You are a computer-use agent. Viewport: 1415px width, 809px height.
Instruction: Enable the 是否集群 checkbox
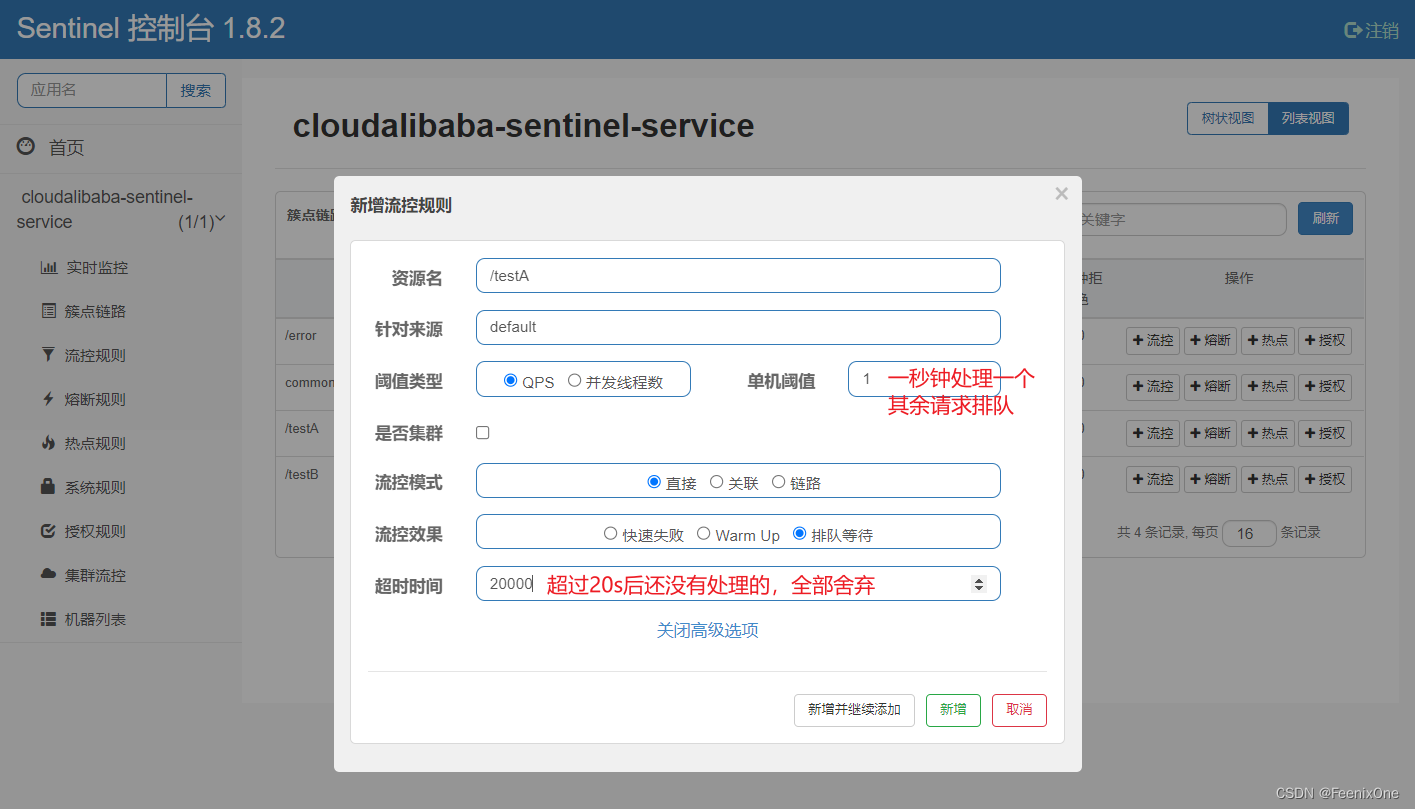pyautogui.click(x=483, y=433)
